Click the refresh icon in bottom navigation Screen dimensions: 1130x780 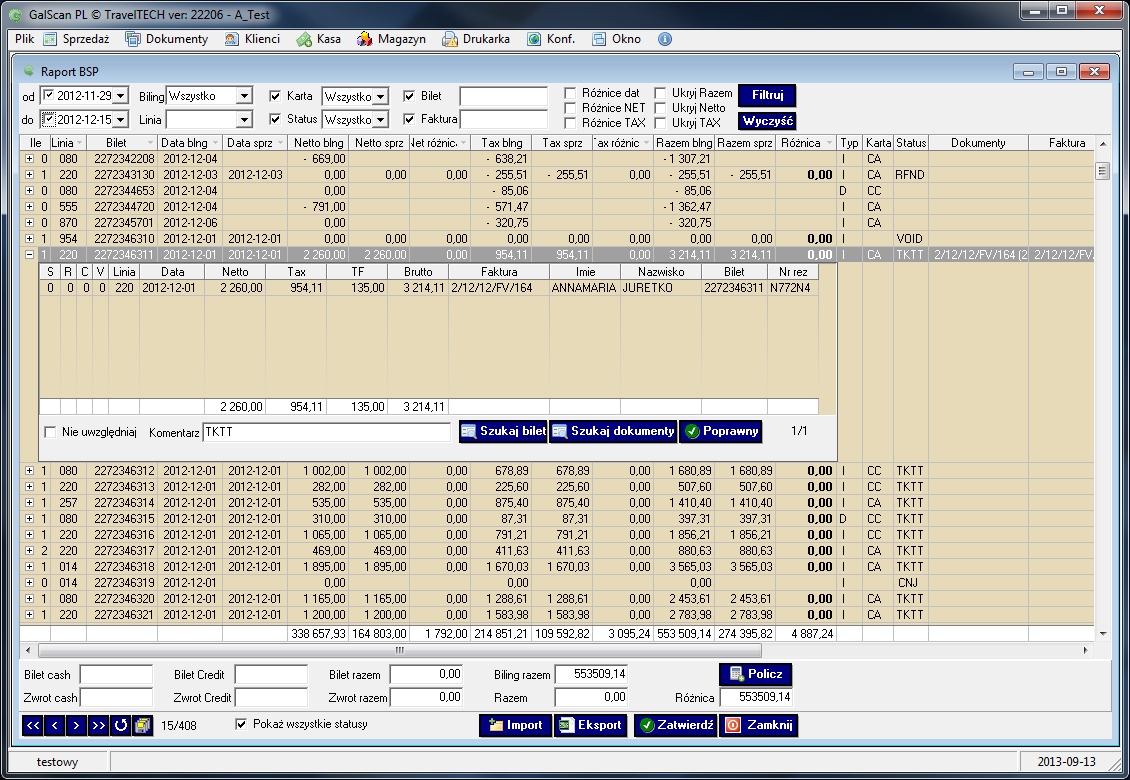click(121, 725)
